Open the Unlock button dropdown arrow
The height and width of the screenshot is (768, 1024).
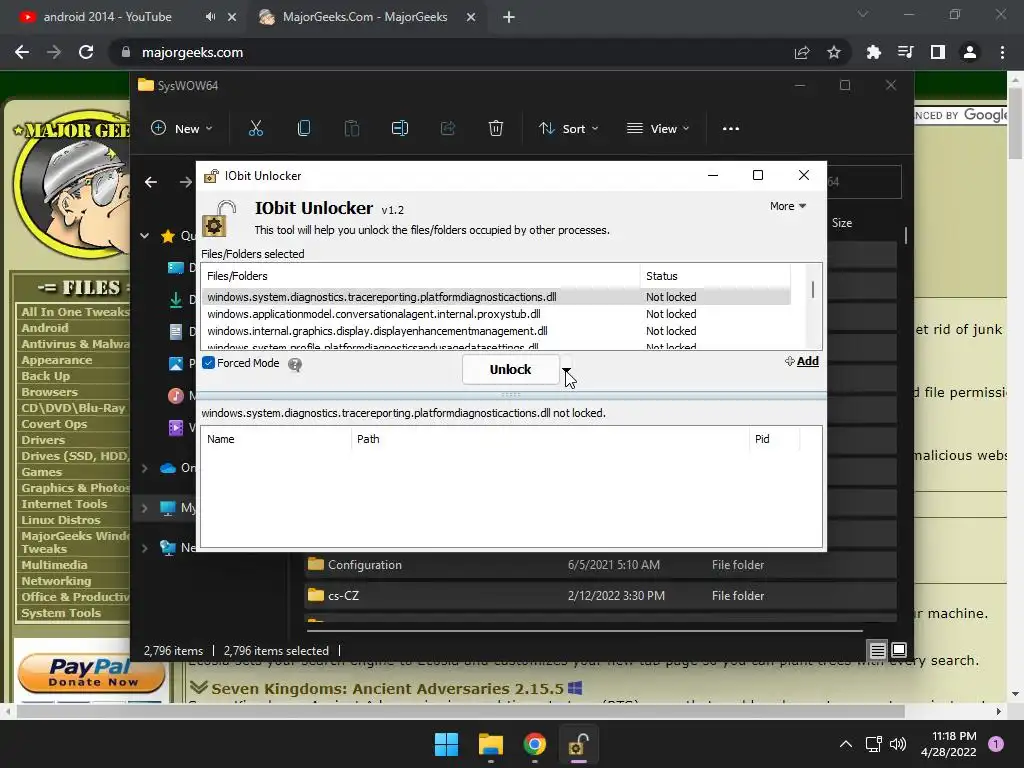[566, 370]
